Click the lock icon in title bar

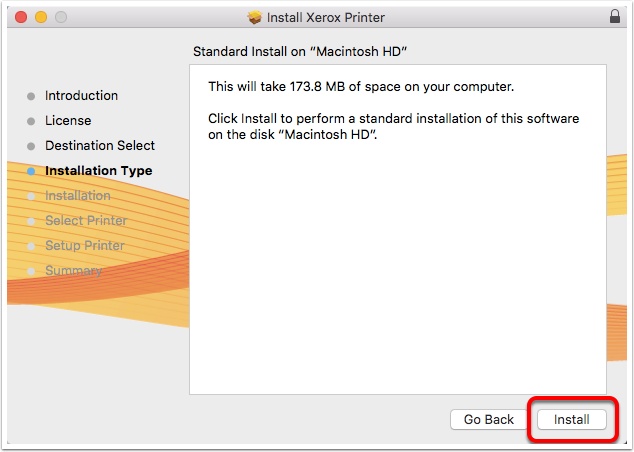click(615, 17)
